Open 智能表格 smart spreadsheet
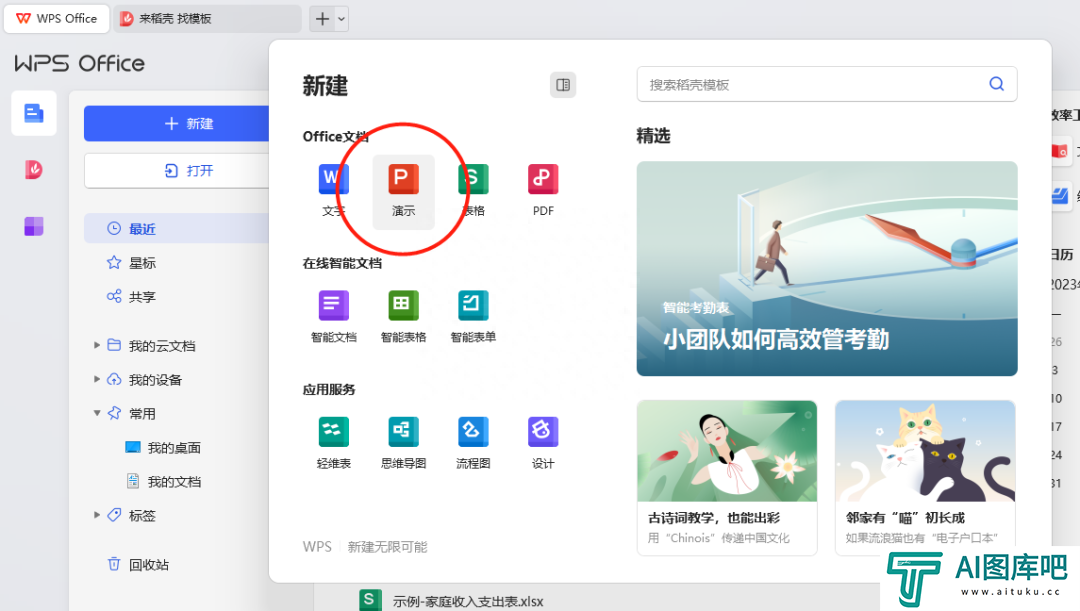Viewport: 1080px width, 611px height. [404, 316]
